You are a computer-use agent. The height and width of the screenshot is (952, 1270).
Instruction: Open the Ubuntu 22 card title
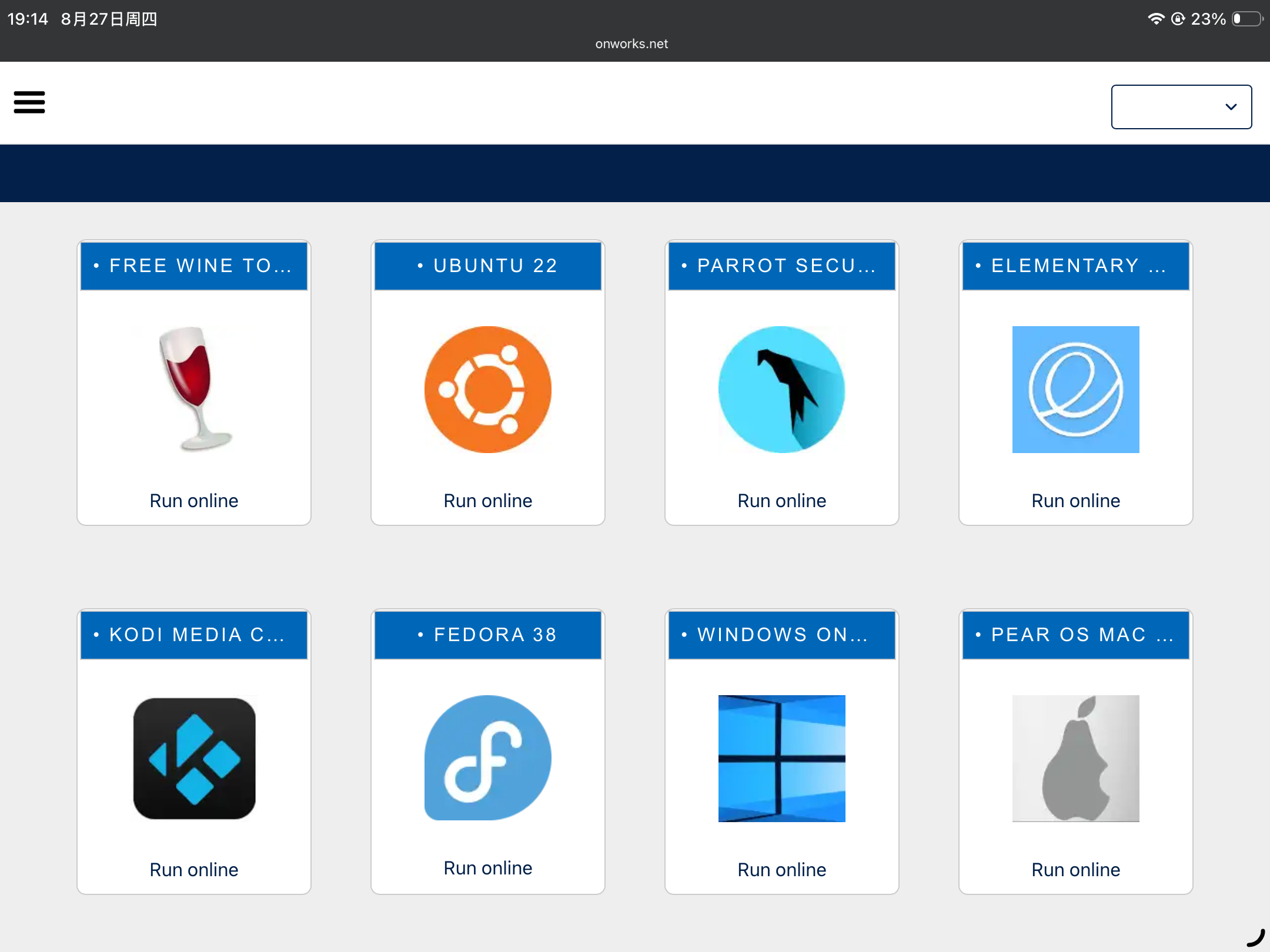pos(488,266)
